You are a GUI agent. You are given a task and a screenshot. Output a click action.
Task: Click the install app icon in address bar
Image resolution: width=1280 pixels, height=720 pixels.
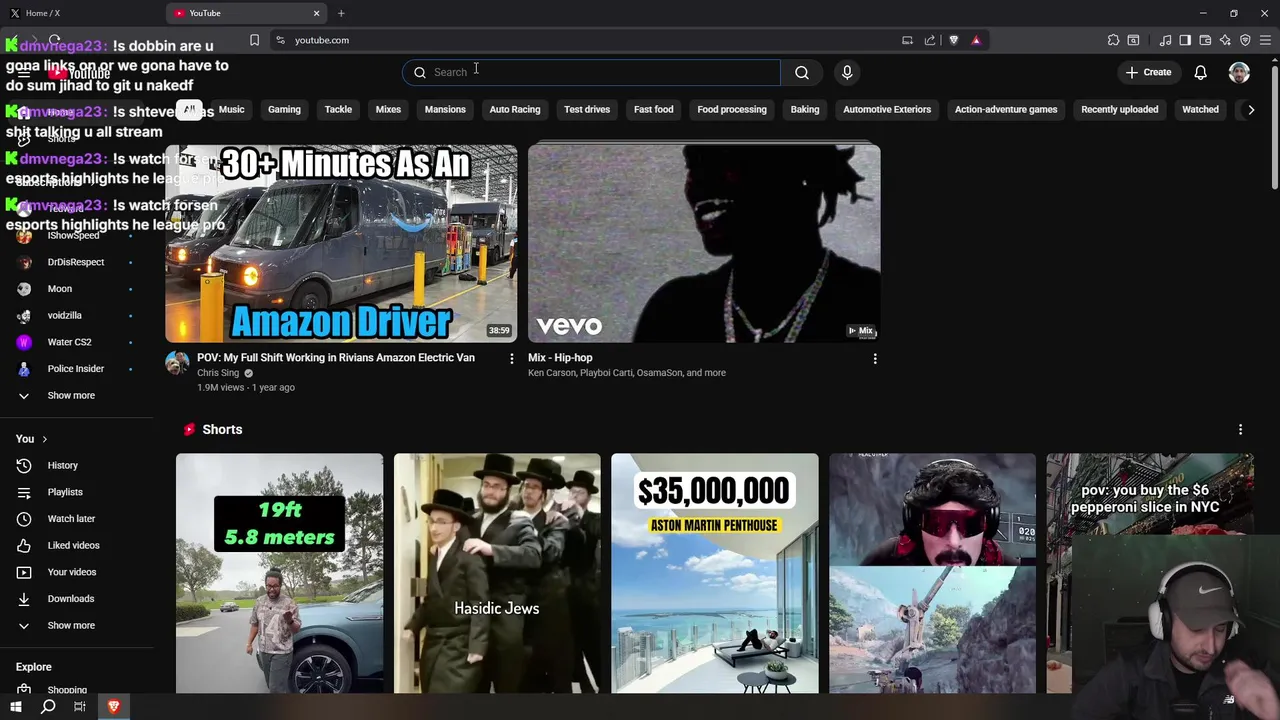[x=907, y=40]
